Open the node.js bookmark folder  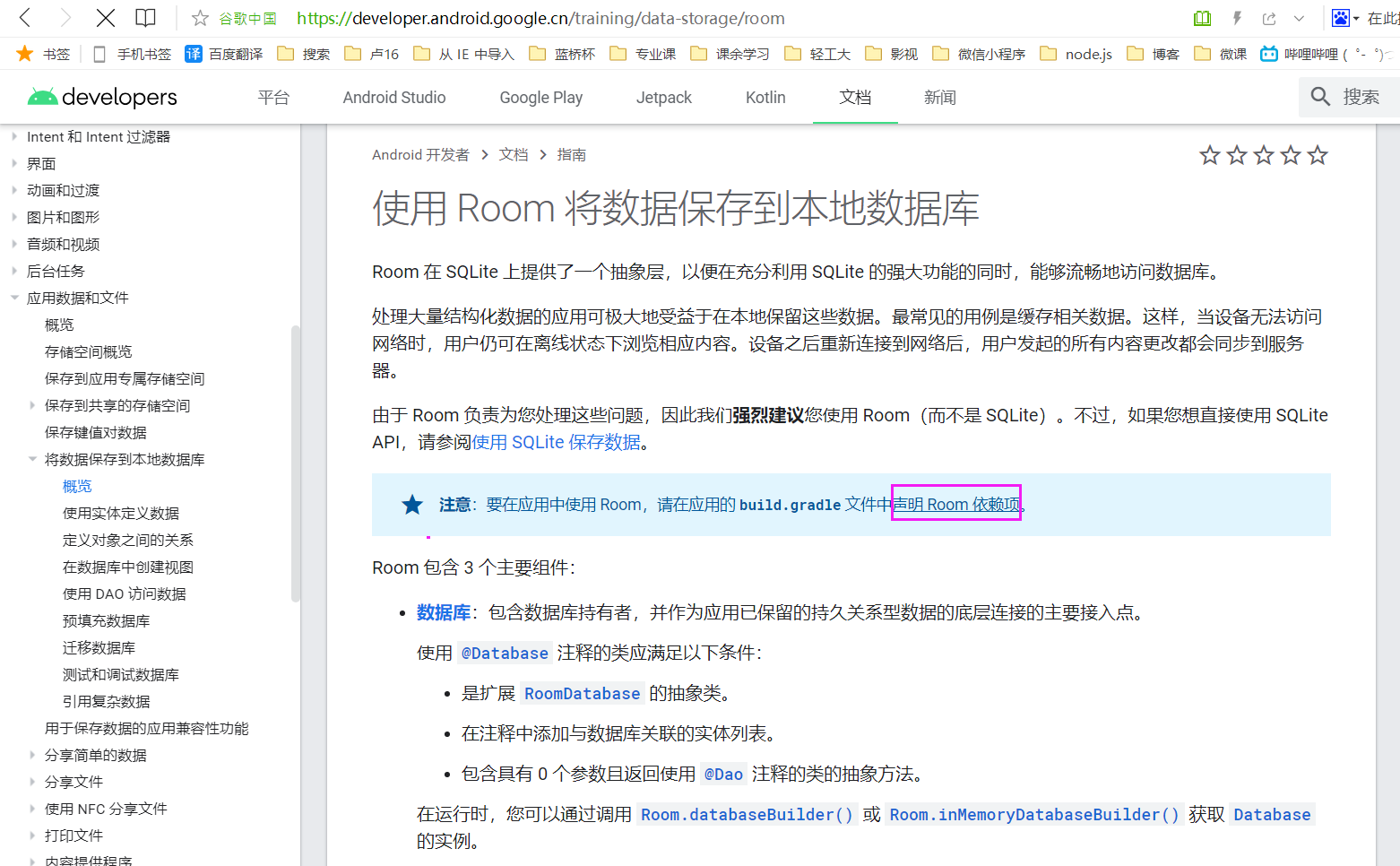coord(1076,54)
